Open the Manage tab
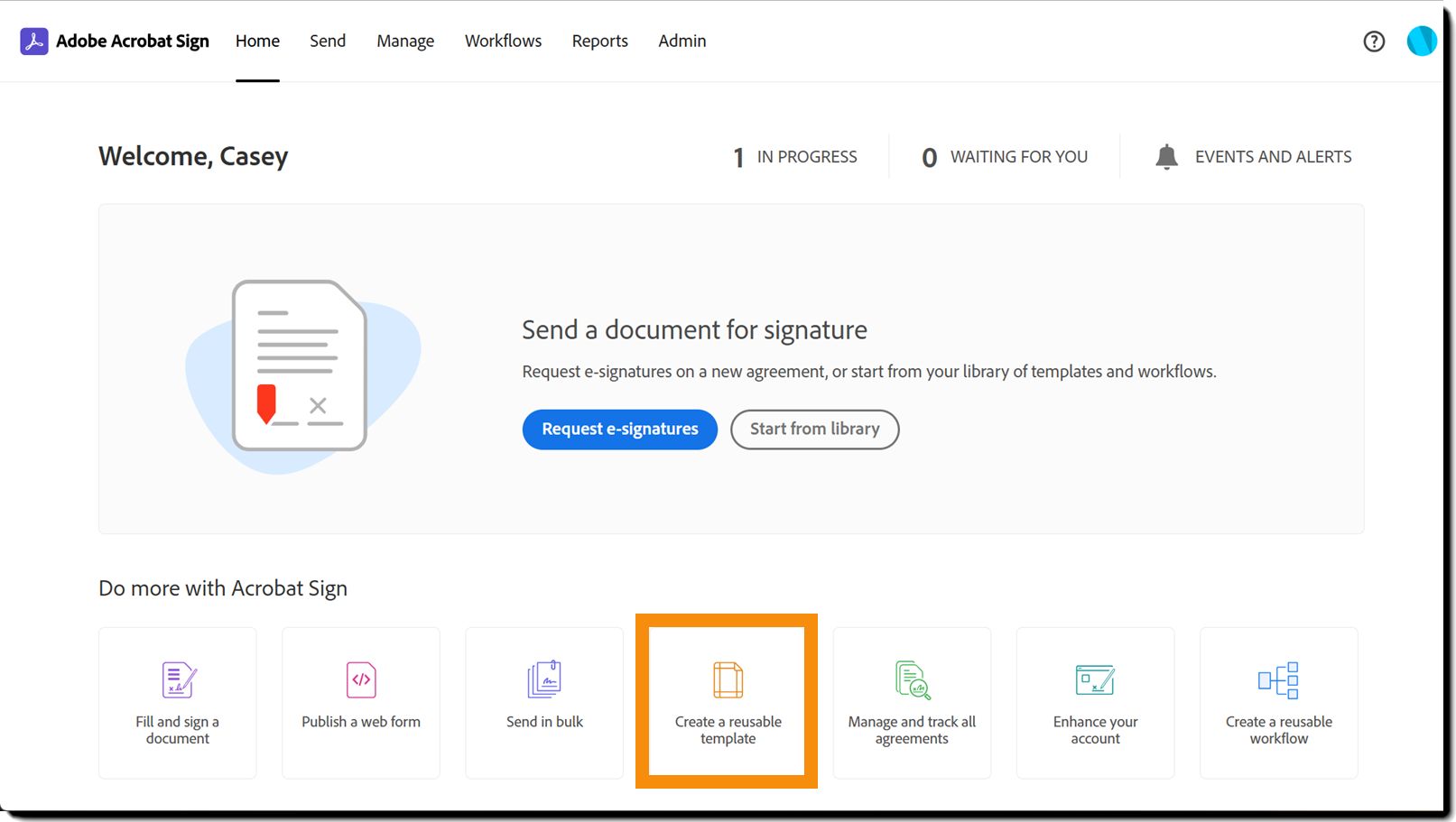 point(405,42)
